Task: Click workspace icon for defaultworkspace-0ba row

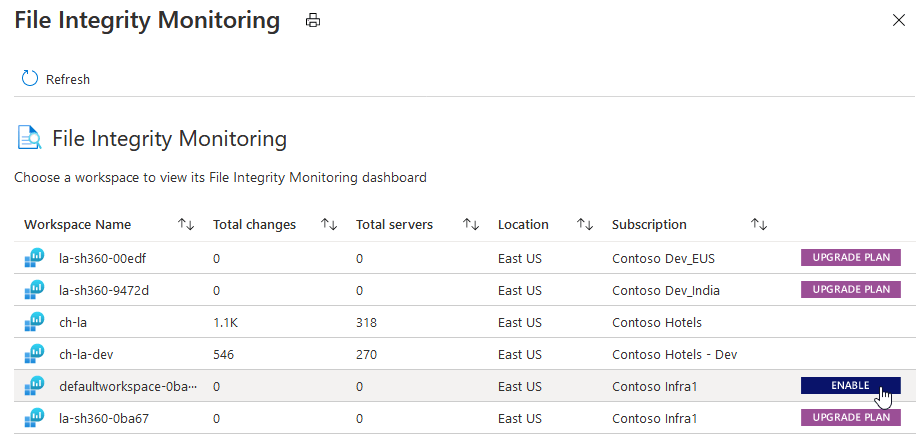Action: [x=35, y=386]
